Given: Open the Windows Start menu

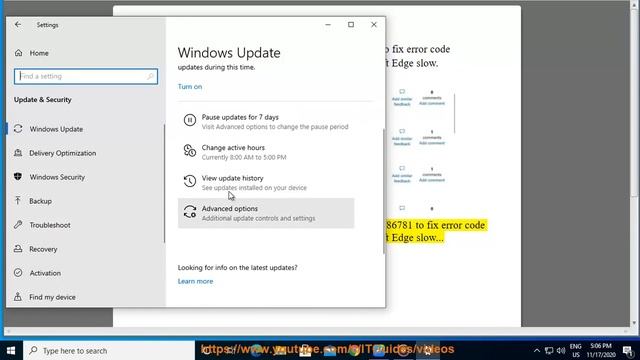Looking at the screenshot, I should (11, 351).
